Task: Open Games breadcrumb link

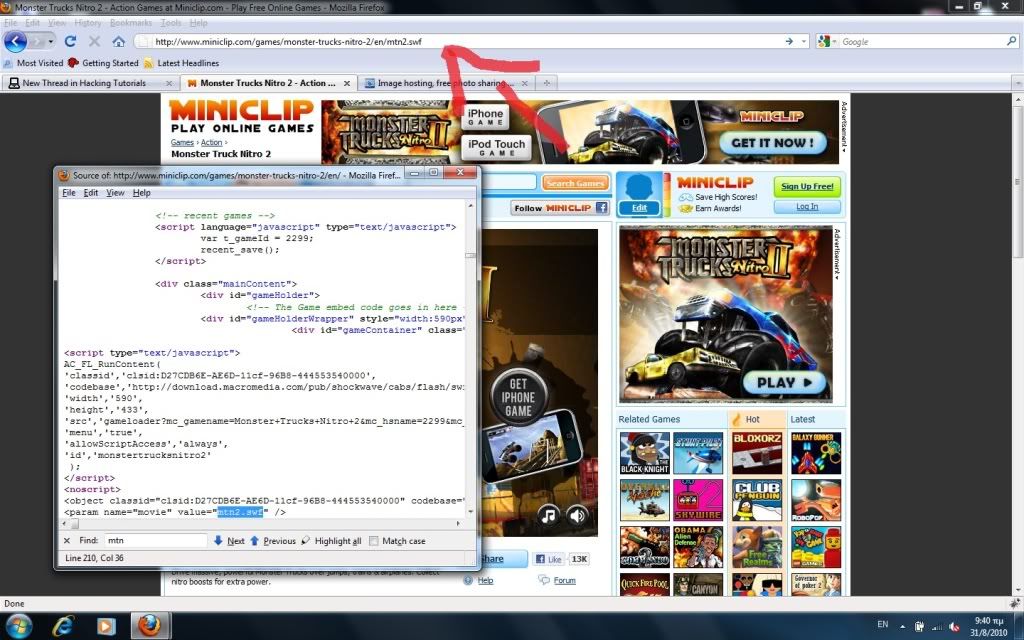Action: 182,142
